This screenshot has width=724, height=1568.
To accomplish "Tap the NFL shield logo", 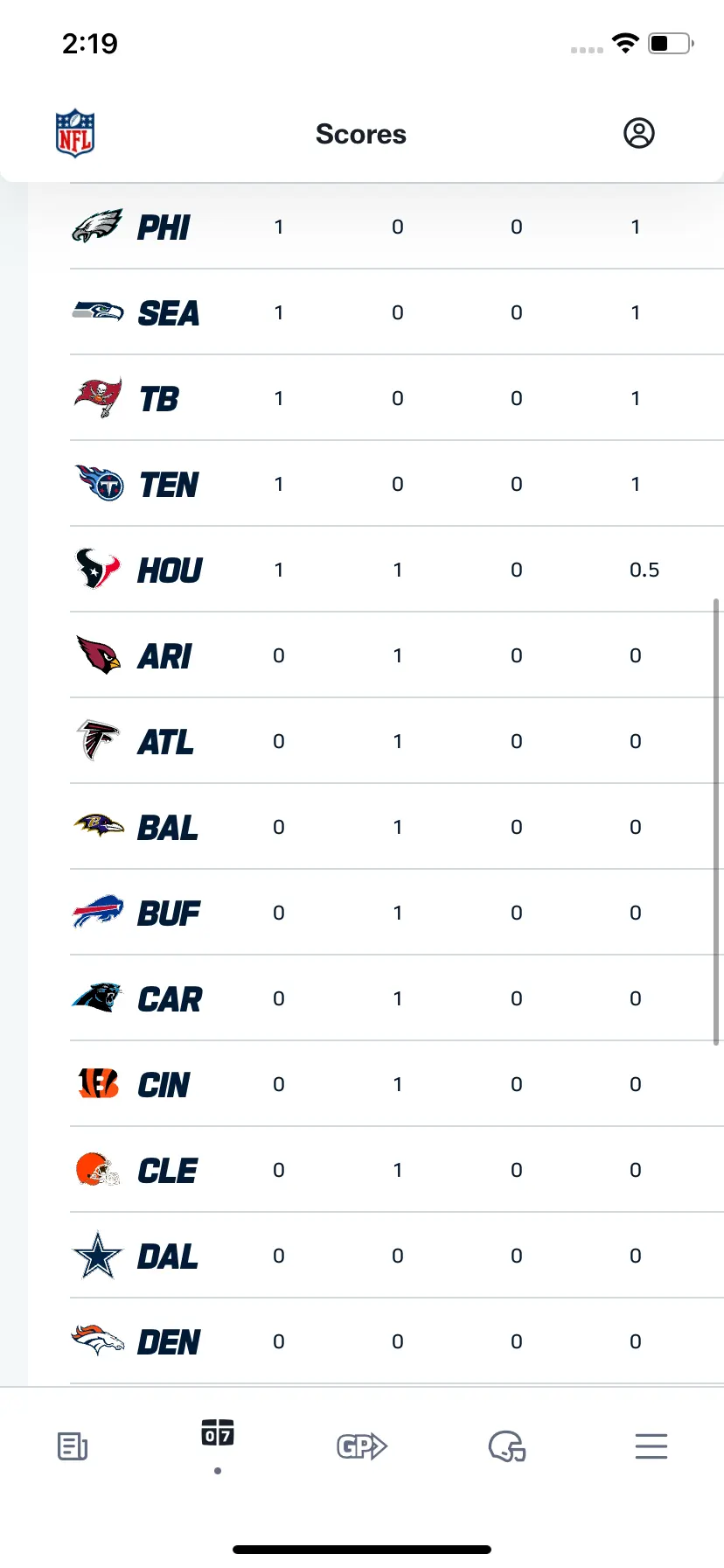I will pyautogui.click(x=75, y=134).
